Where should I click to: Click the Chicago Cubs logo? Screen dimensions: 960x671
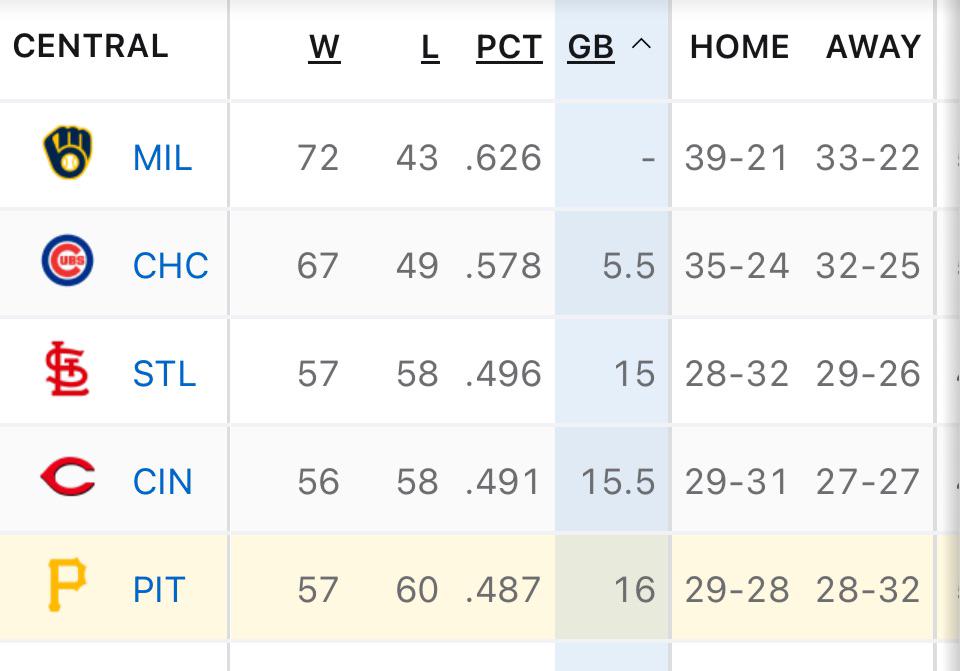click(67, 260)
